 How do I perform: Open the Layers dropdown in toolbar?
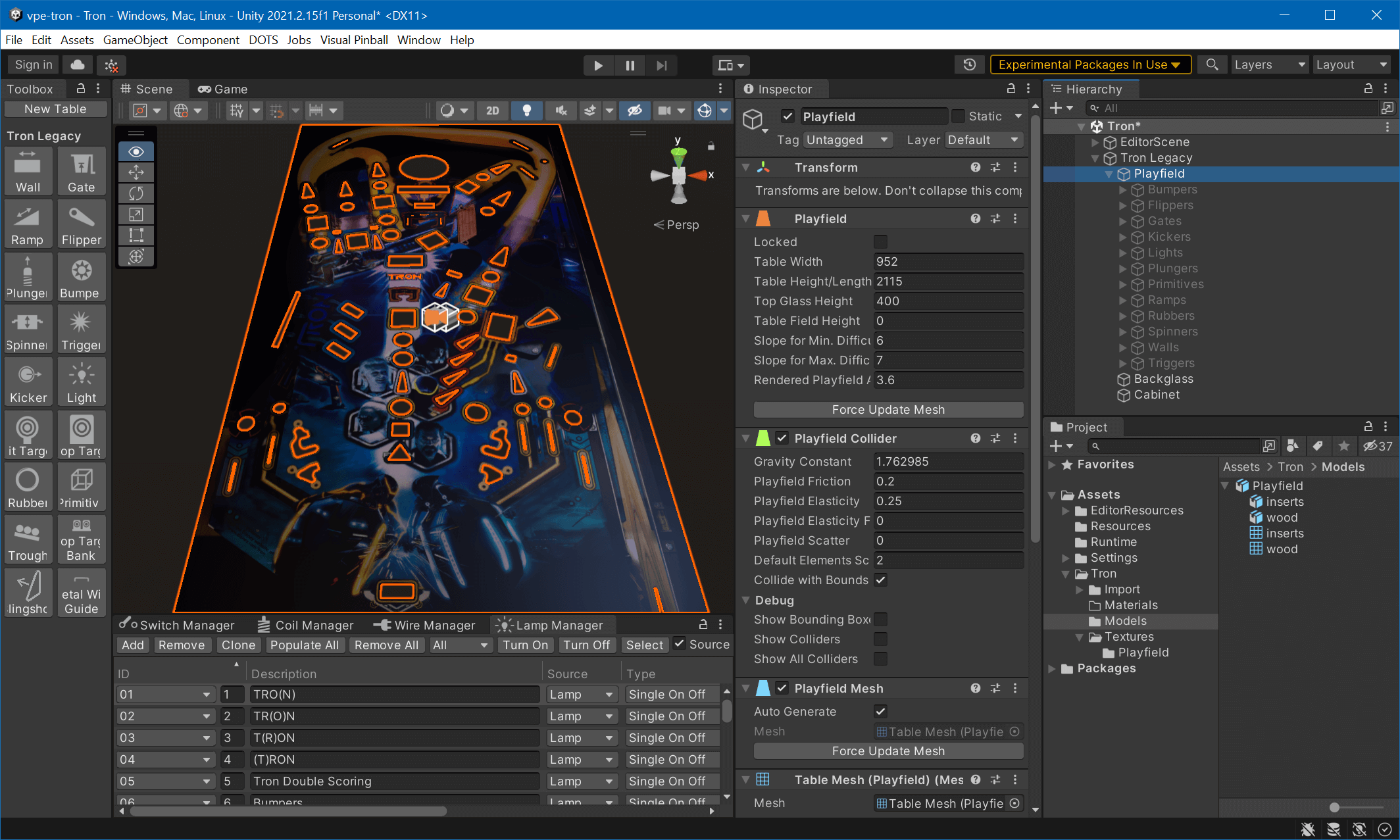1270,64
